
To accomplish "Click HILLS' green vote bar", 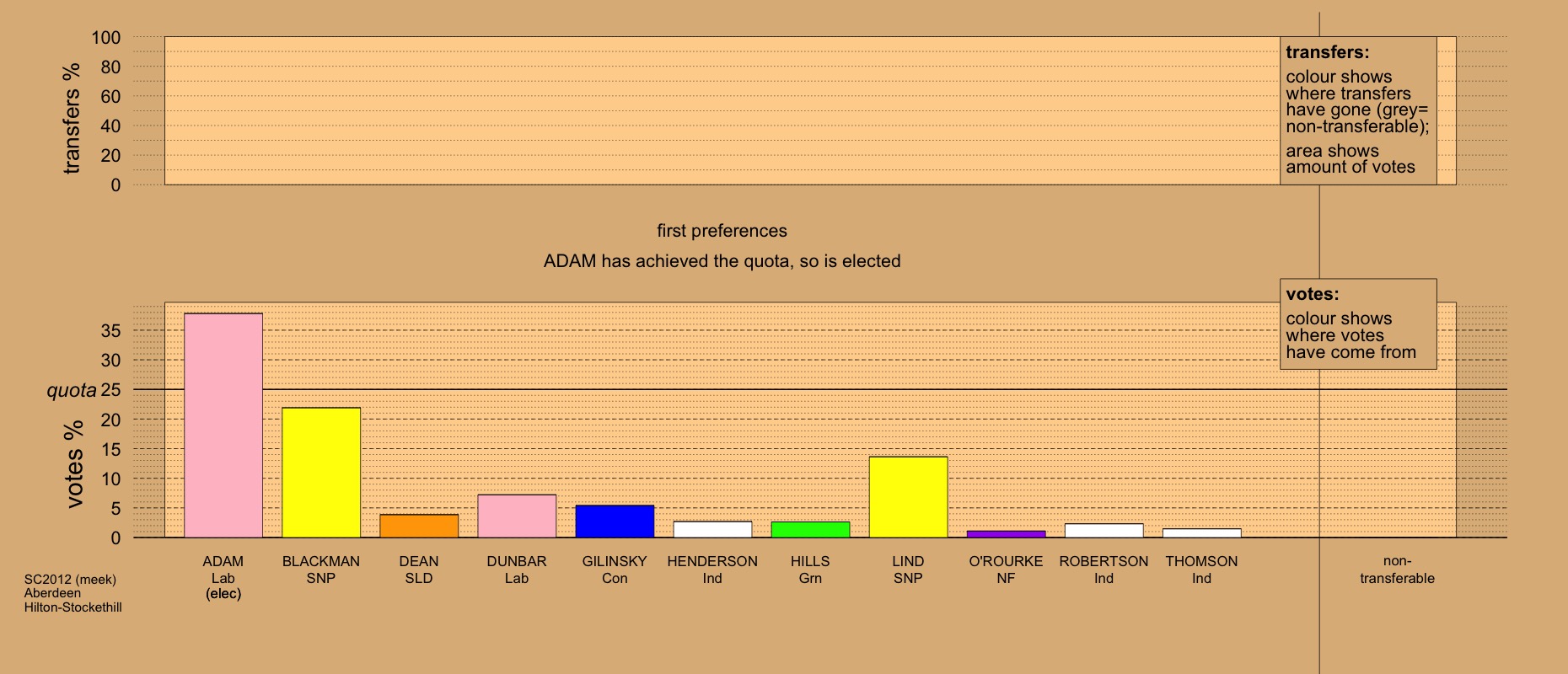I will coord(810,530).
